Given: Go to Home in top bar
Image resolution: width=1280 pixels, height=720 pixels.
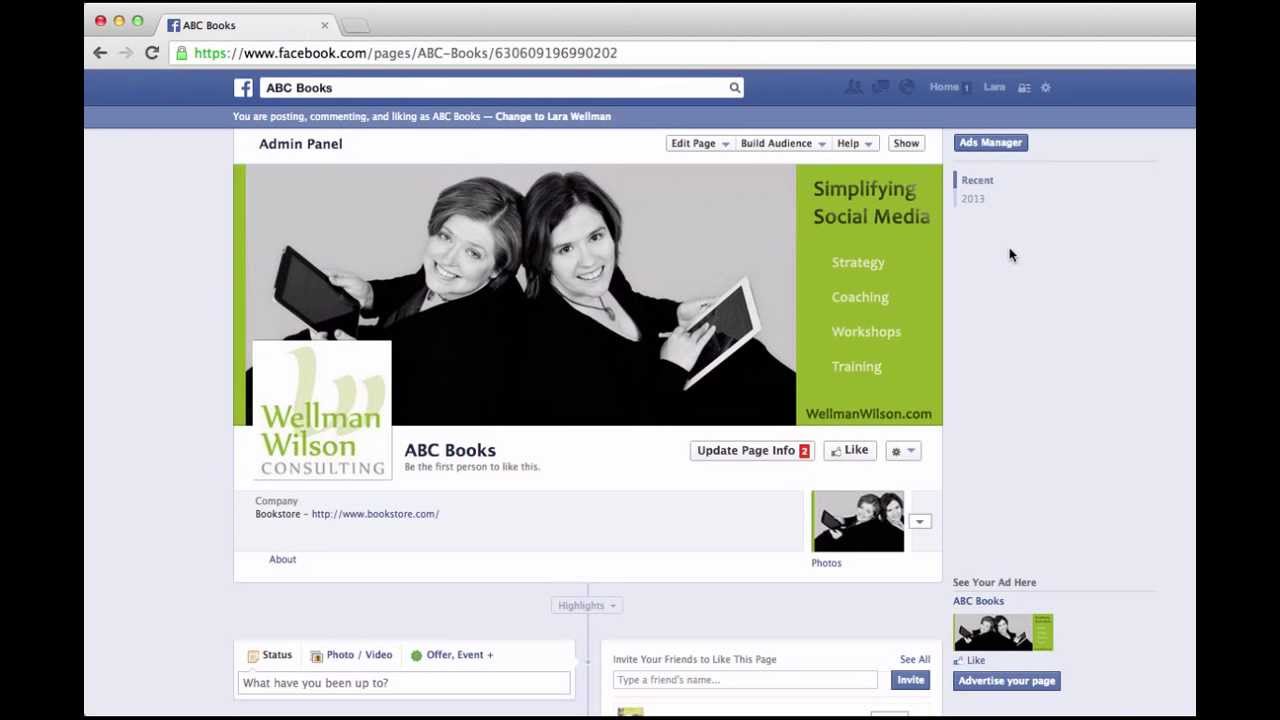Looking at the screenshot, I should click(x=944, y=87).
